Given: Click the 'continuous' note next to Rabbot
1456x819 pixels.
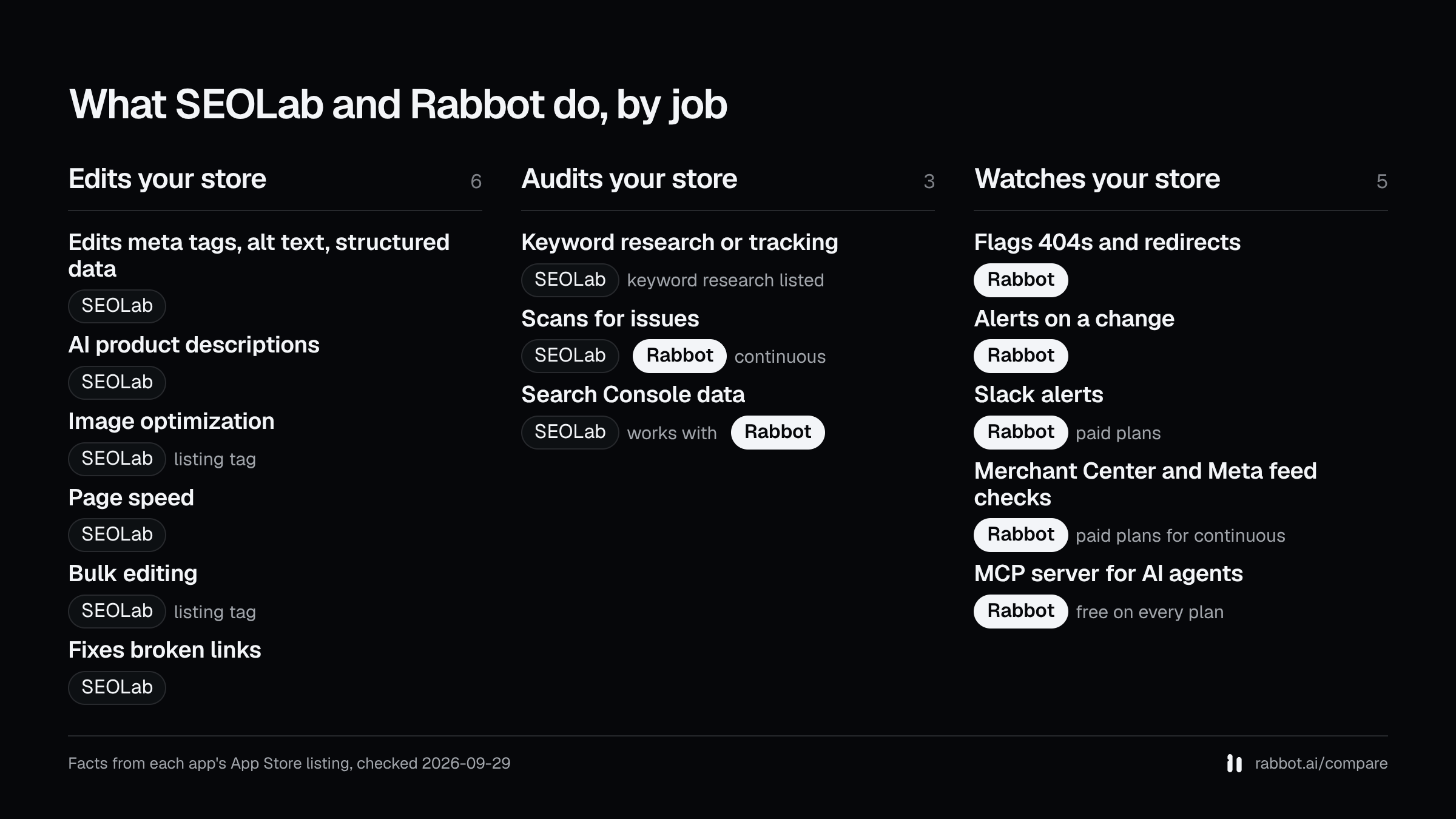Looking at the screenshot, I should pos(780,357).
